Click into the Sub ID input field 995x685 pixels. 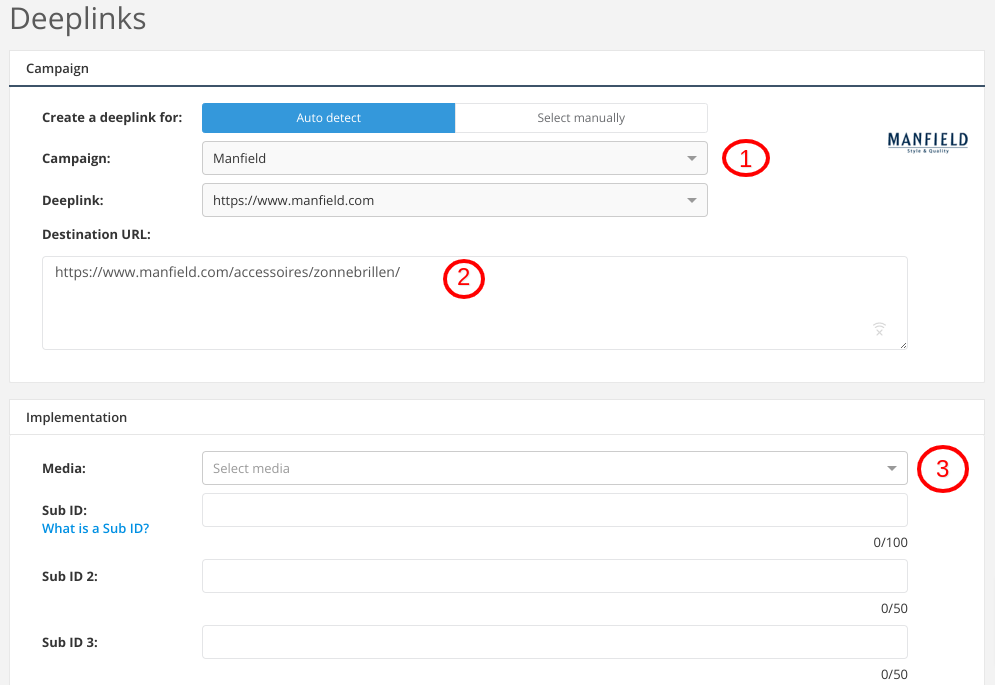point(554,510)
